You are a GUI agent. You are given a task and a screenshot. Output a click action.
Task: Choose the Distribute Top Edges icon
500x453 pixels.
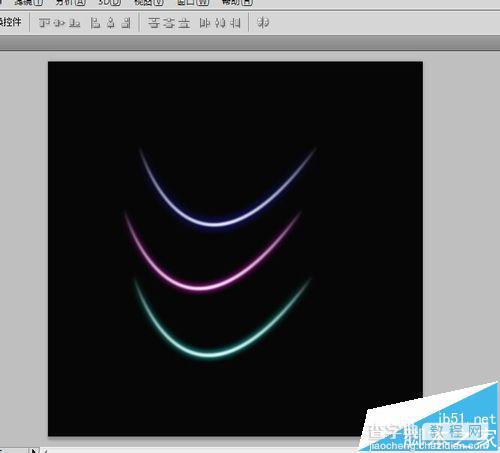(x=154, y=23)
